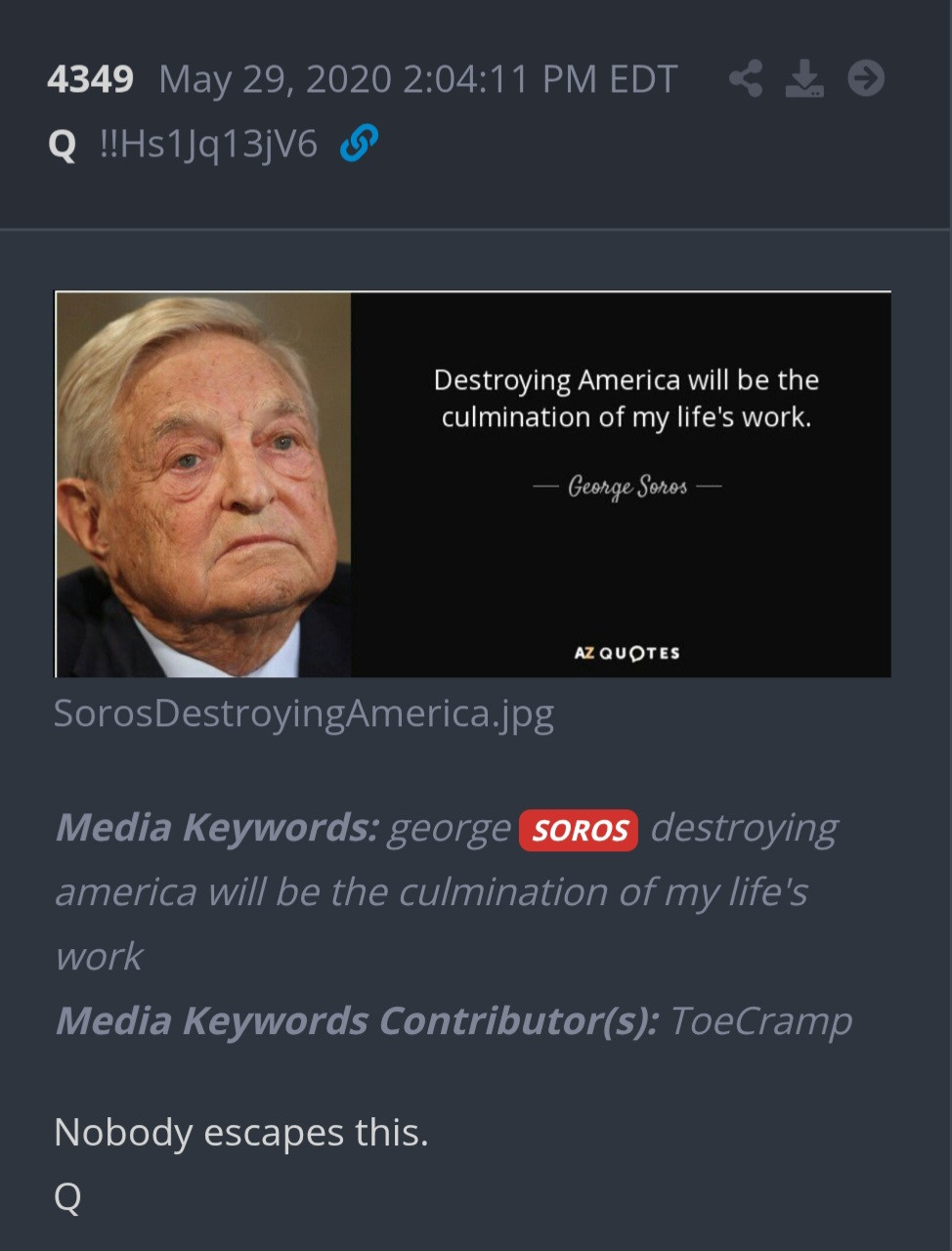Click the ToeCramp contributor name
The image size is (952, 1251).
coord(760,1020)
